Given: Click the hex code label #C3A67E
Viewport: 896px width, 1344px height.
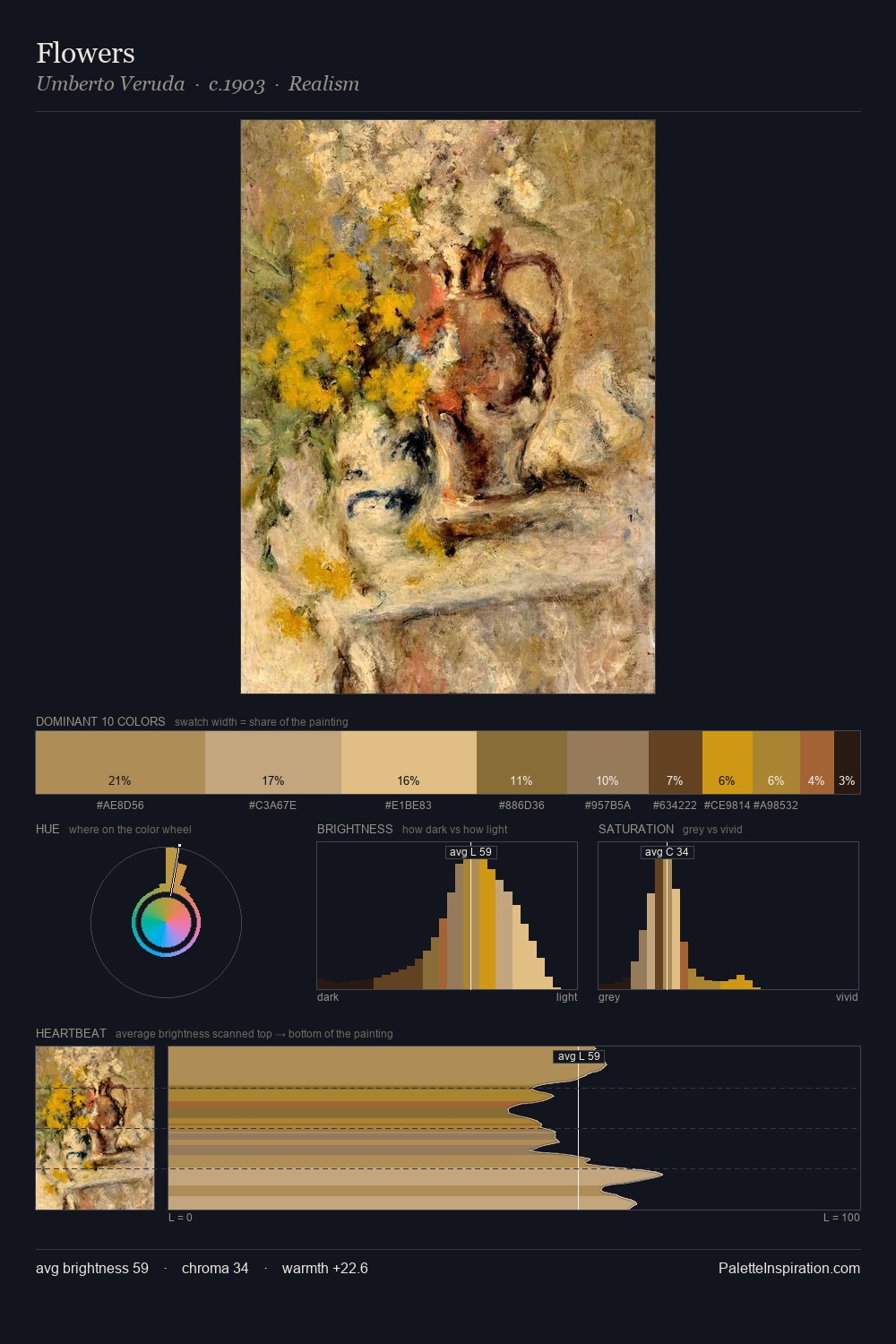Looking at the screenshot, I should (272, 806).
